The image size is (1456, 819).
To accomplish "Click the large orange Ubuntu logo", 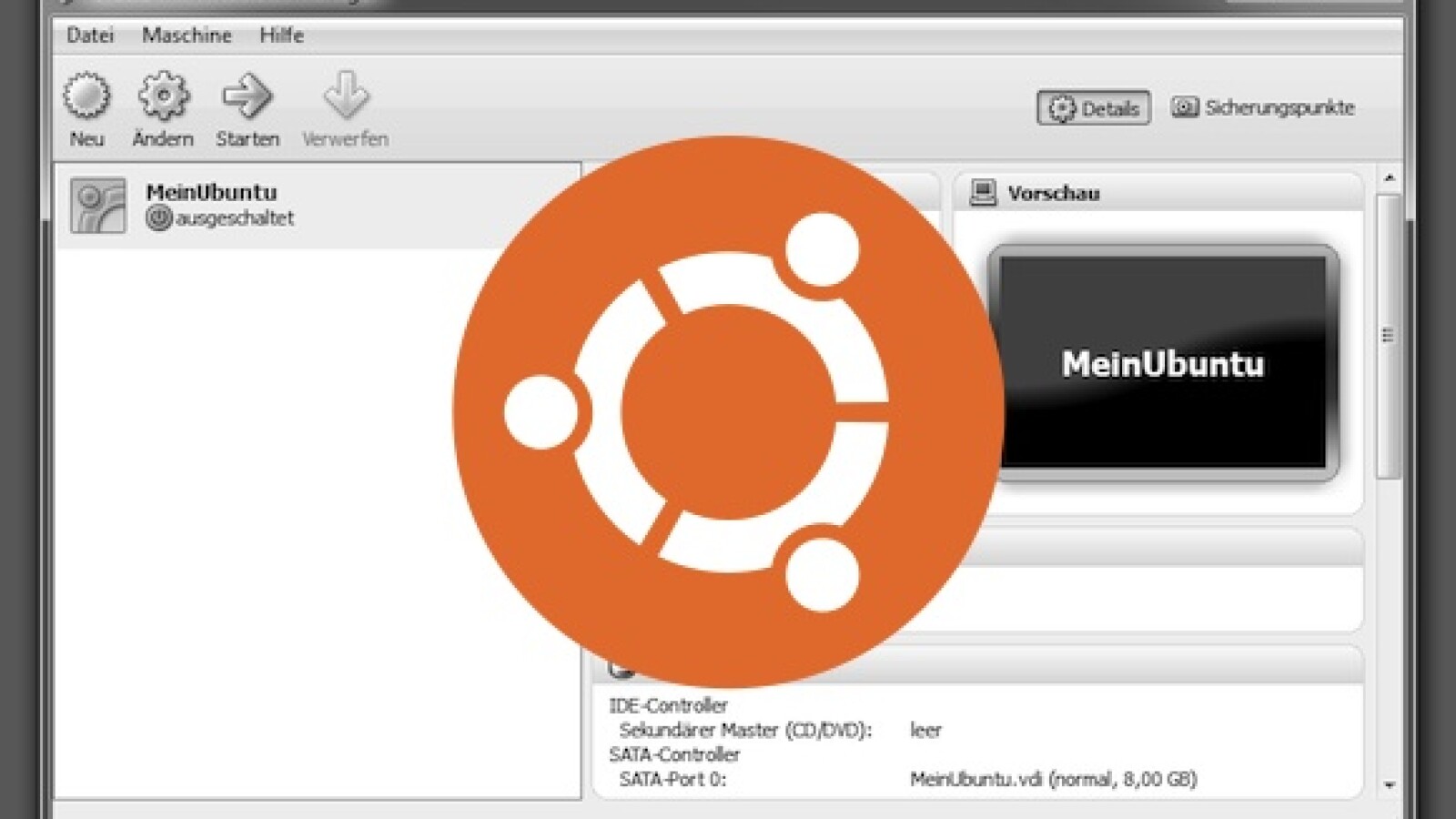I will 728,411.
